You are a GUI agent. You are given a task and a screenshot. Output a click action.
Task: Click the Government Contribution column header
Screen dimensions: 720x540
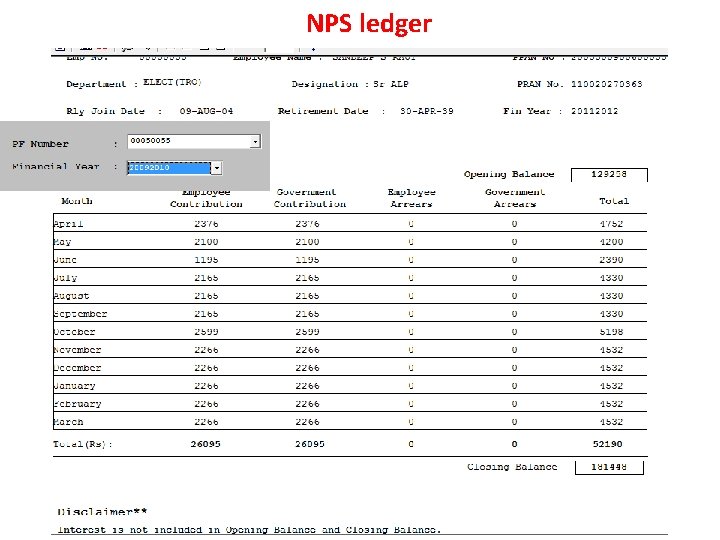tap(309, 198)
